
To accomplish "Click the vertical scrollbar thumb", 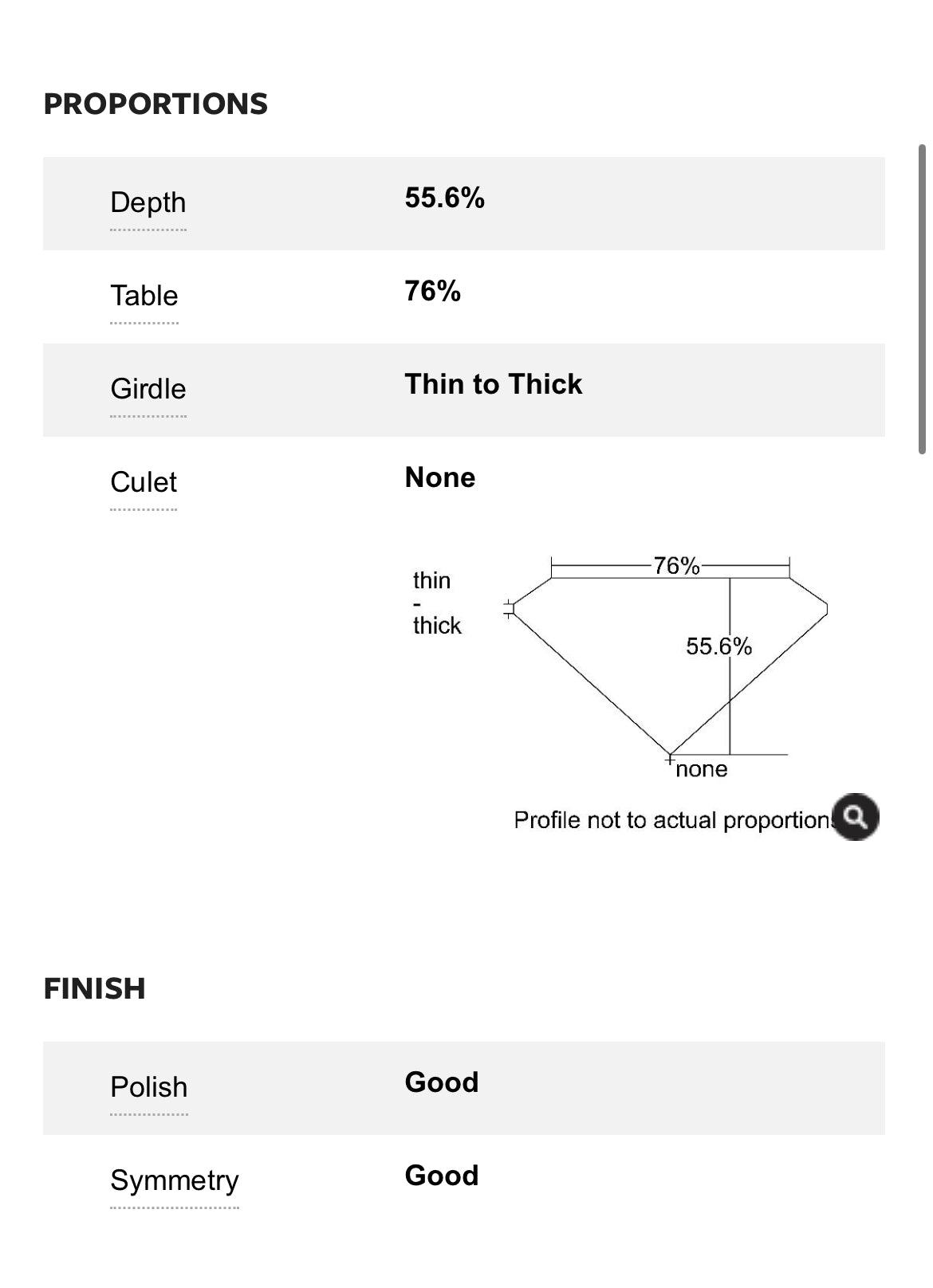I will tap(922, 299).
